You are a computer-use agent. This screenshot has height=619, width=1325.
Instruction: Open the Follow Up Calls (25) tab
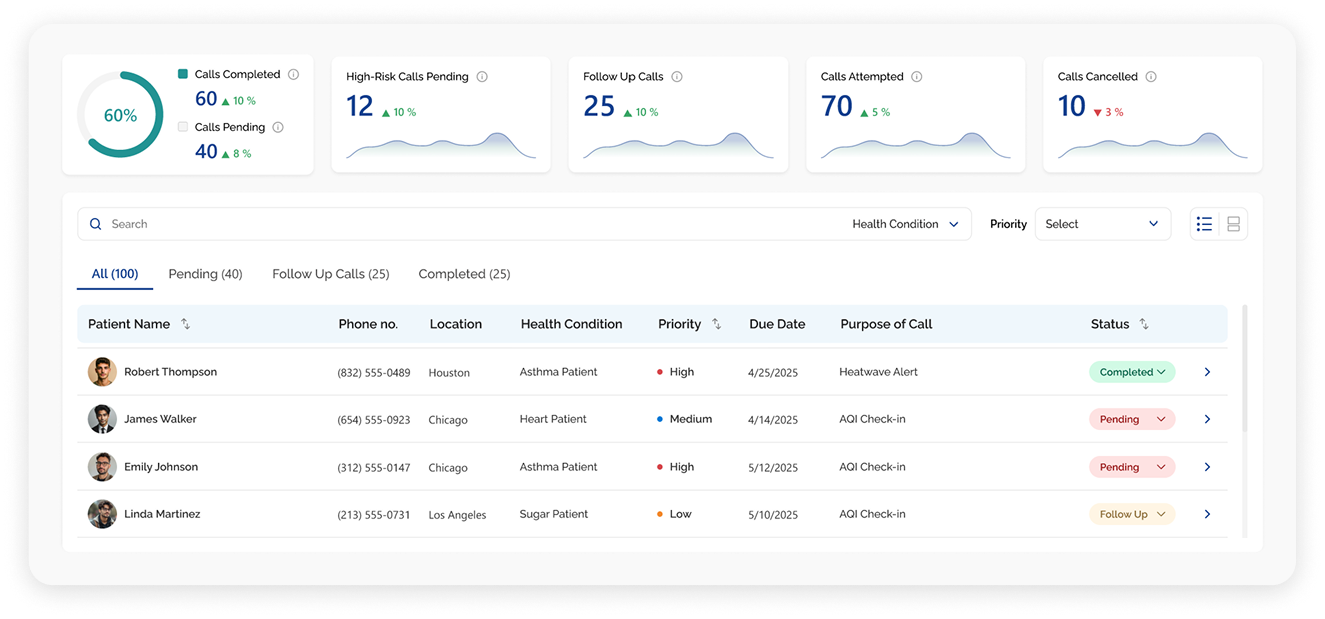(x=331, y=274)
